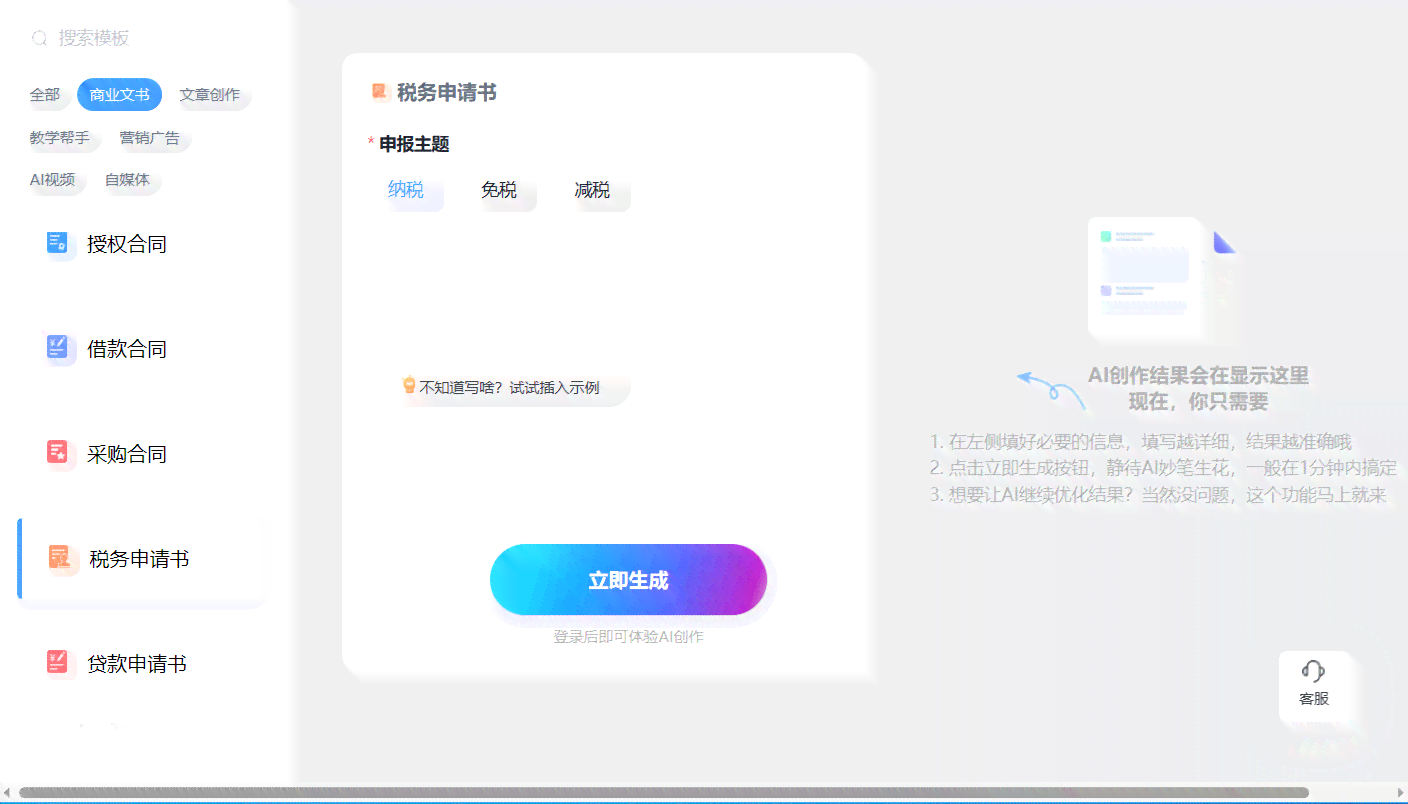Click the 采购合同 template icon
The width and height of the screenshot is (1408, 804).
click(59, 453)
